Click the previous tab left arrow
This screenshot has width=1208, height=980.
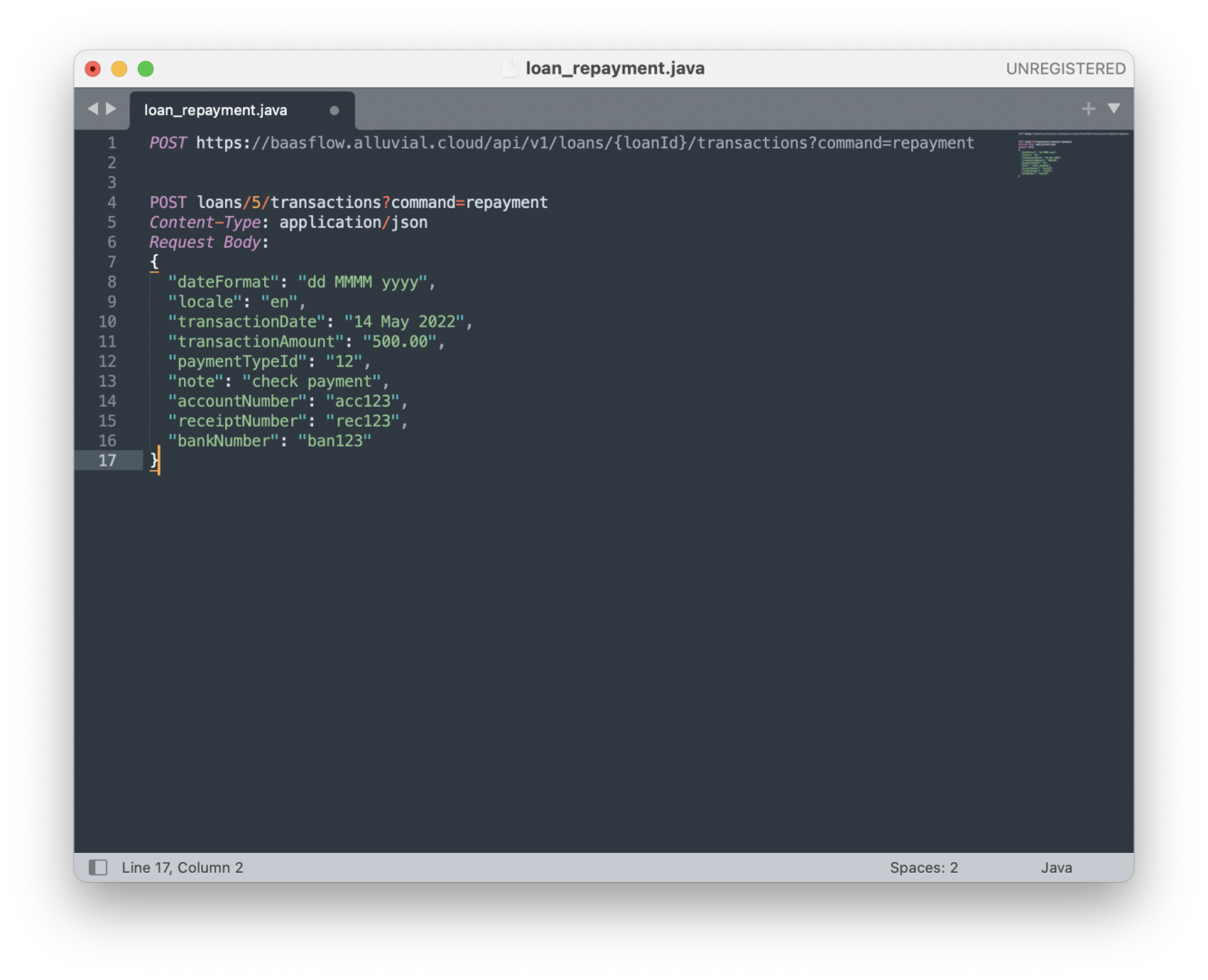93,109
